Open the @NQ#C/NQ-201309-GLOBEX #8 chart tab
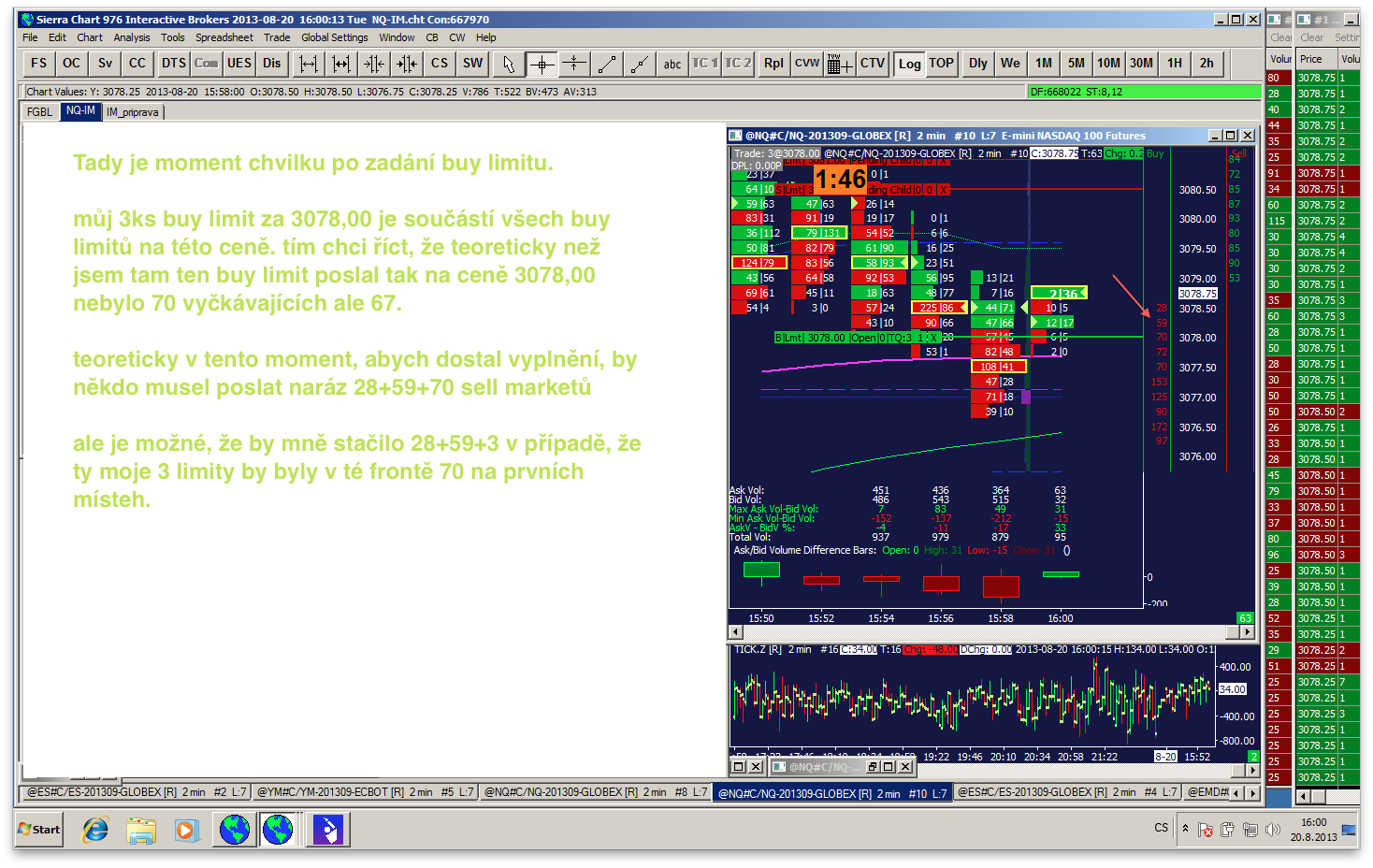This screenshot has width=1373, height=868. (x=596, y=792)
